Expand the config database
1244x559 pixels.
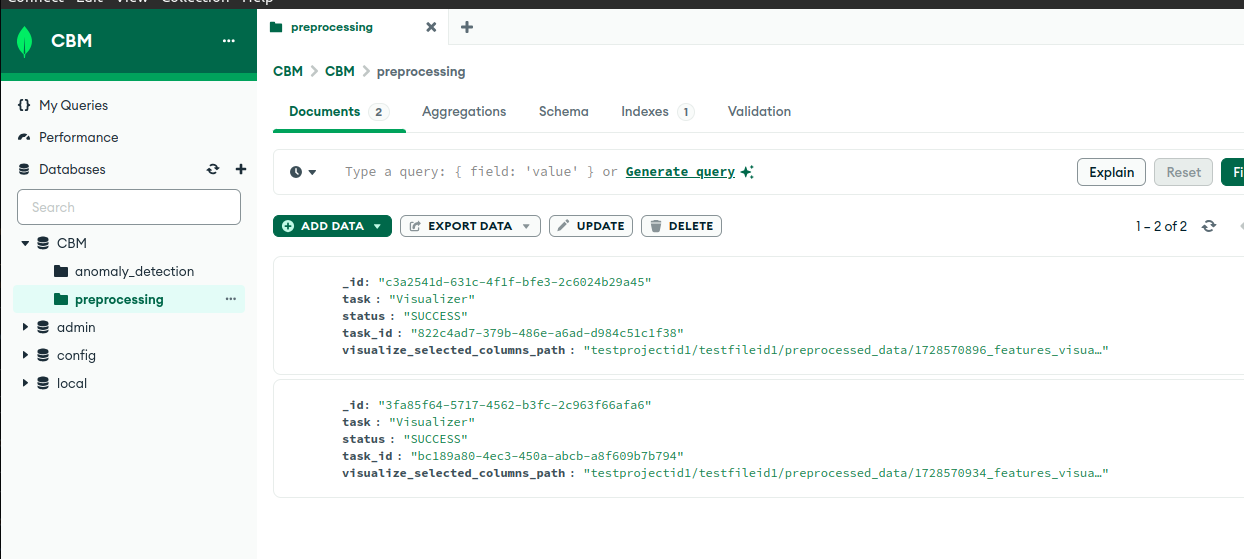[26, 355]
